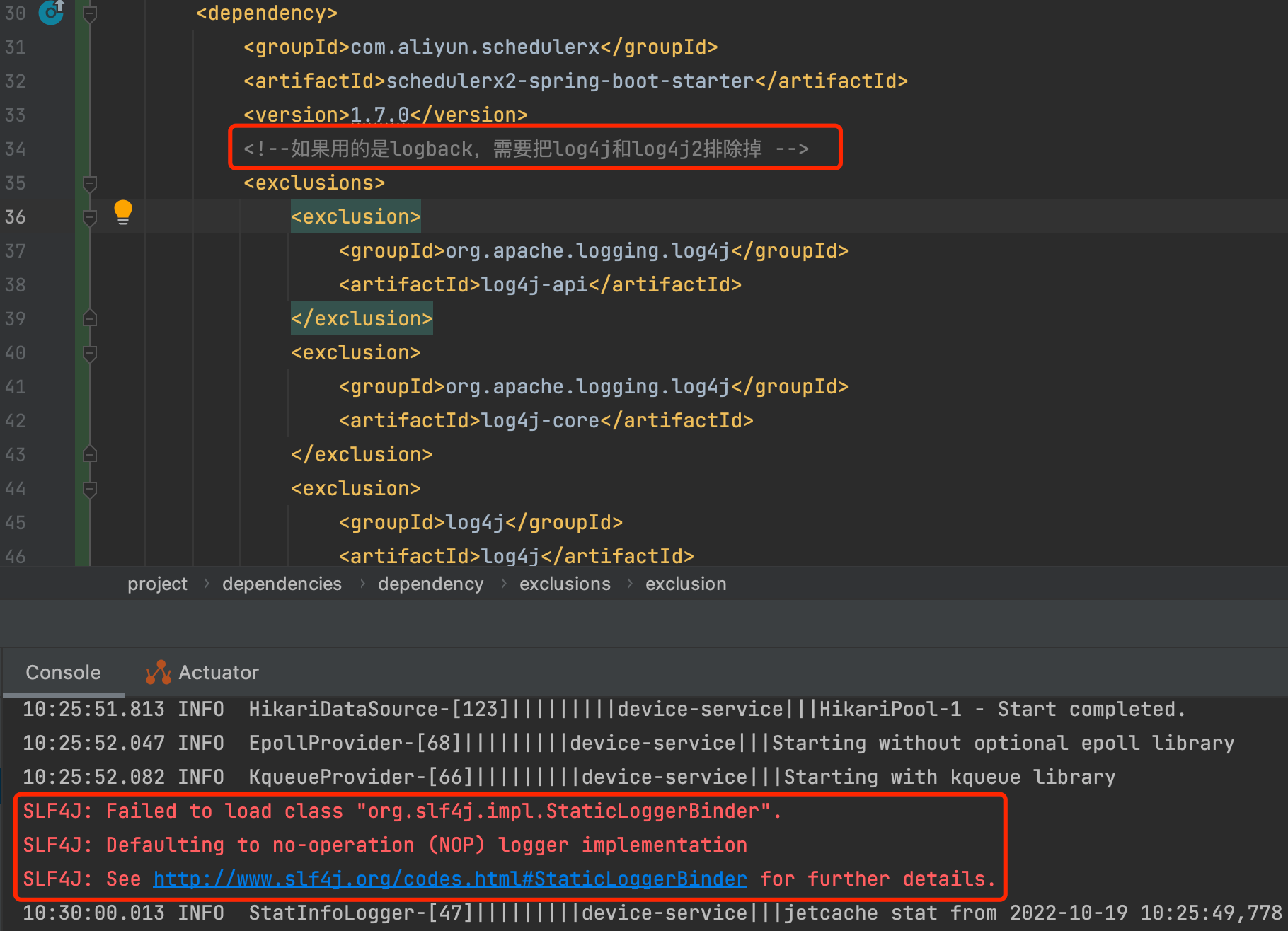Click the KqueueProvider log line
1288x931 pixels.
pyautogui.click(x=569, y=777)
